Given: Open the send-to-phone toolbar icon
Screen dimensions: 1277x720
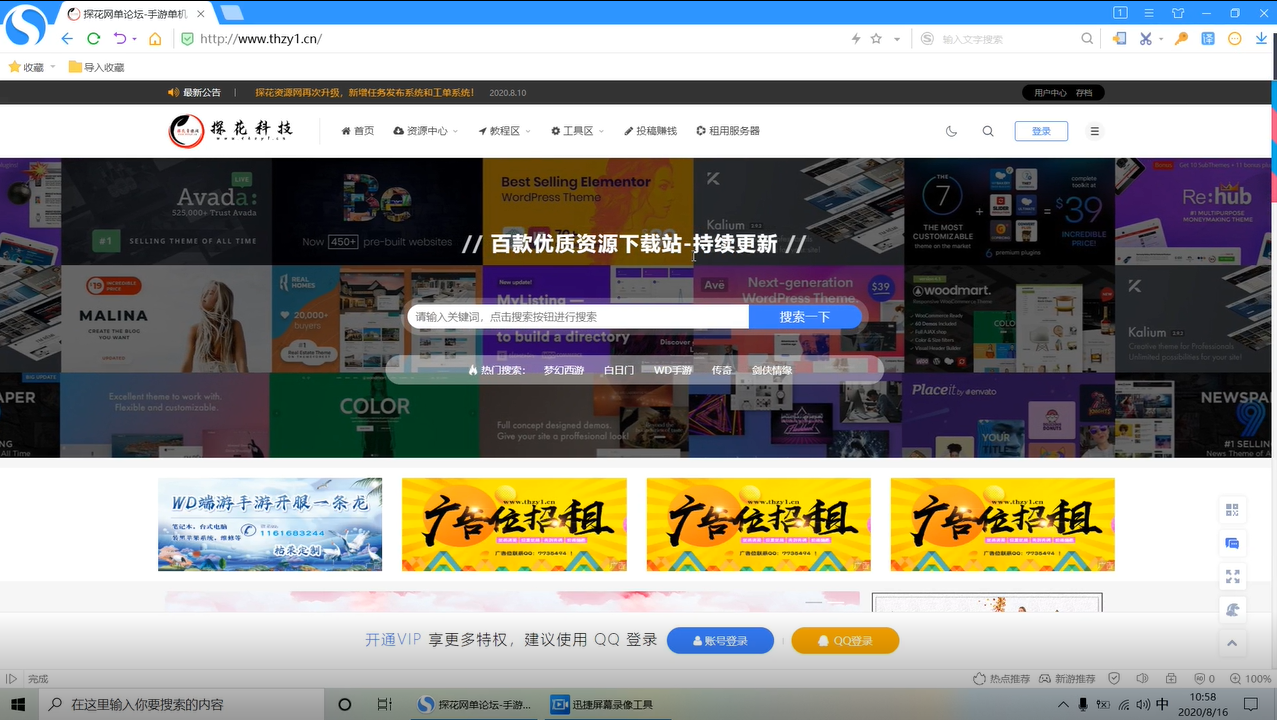Looking at the screenshot, I should [x=1119, y=39].
